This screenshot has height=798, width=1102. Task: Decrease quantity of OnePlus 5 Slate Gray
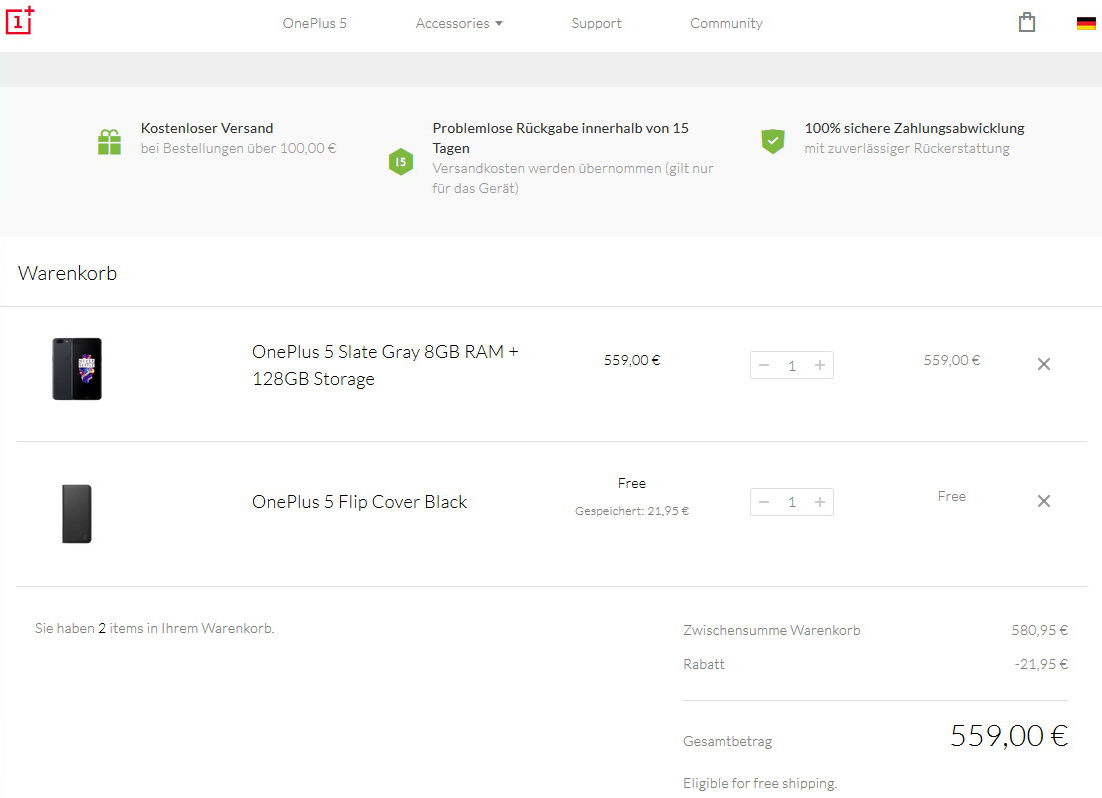click(x=764, y=365)
